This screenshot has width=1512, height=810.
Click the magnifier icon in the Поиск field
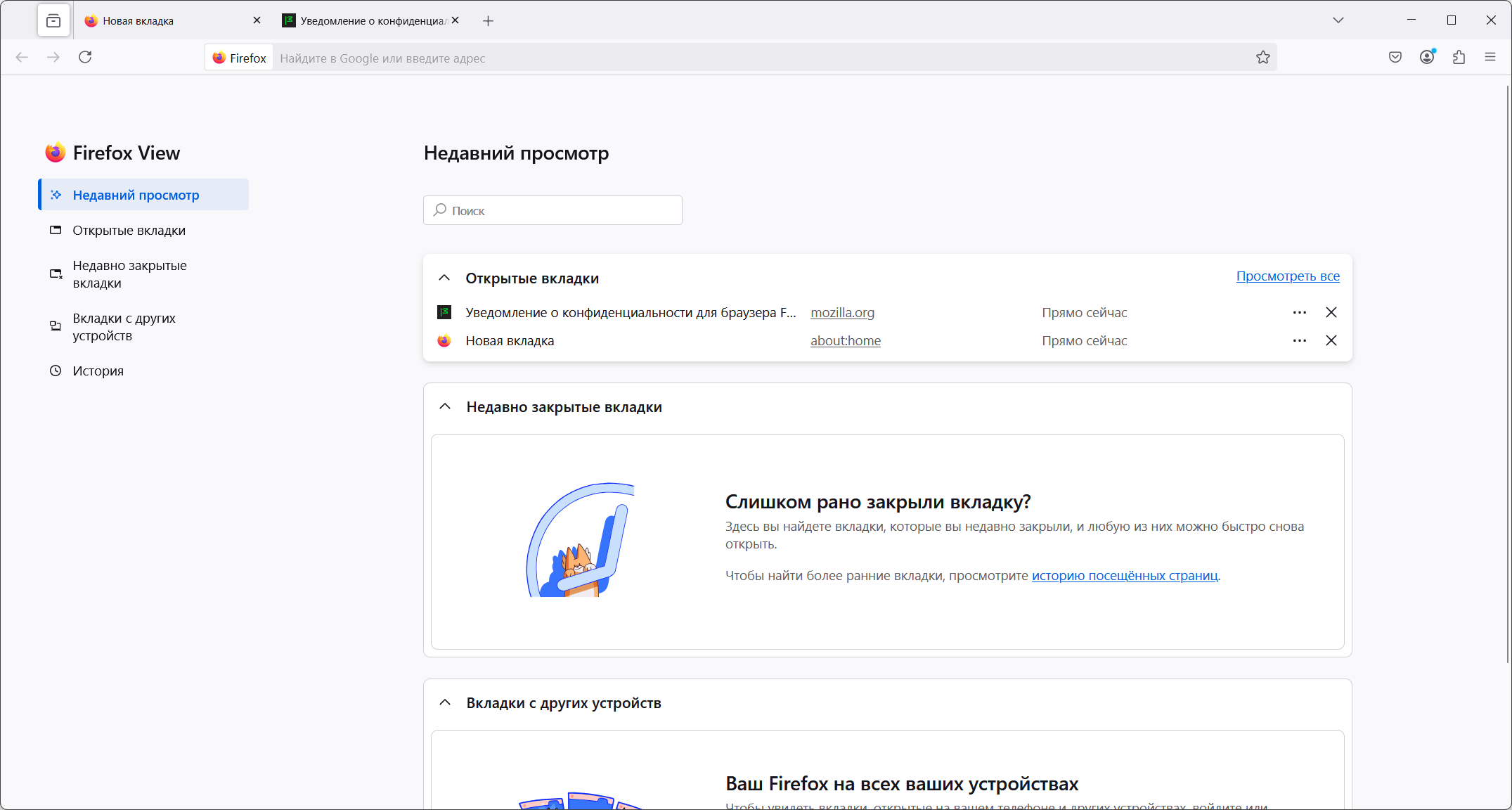[x=440, y=210]
